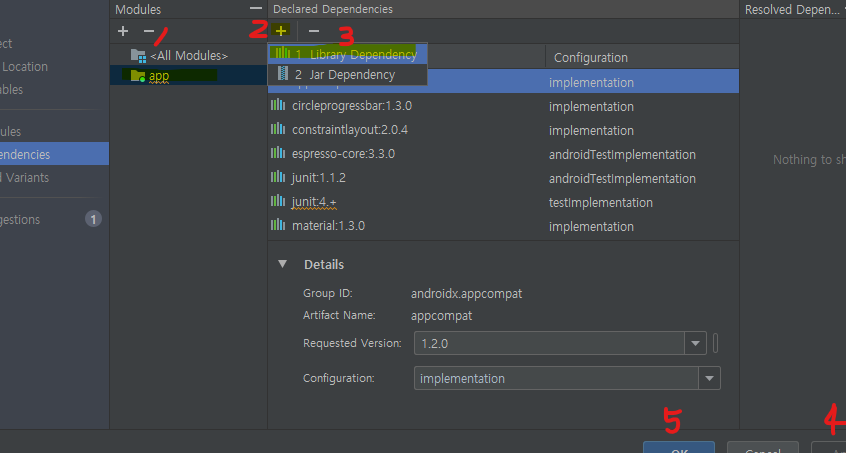Click implementation cell of circleprogressbar row

591,107
